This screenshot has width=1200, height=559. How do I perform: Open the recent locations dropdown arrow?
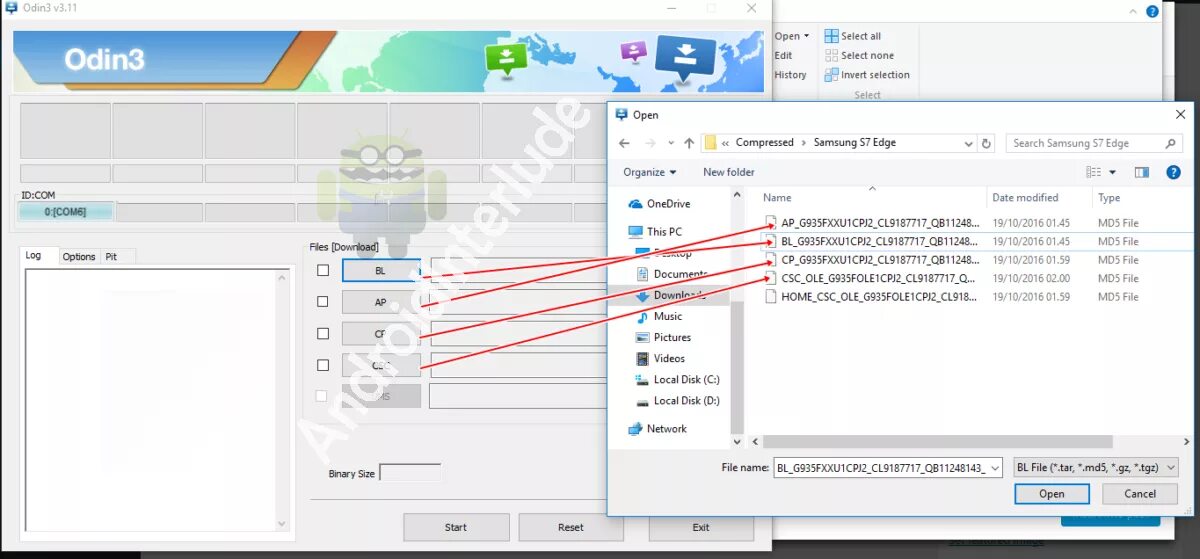pos(671,144)
